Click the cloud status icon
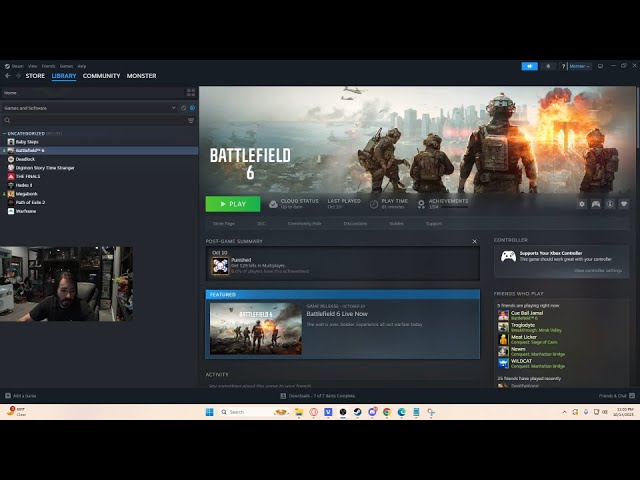The width and height of the screenshot is (640, 480). tap(273, 204)
